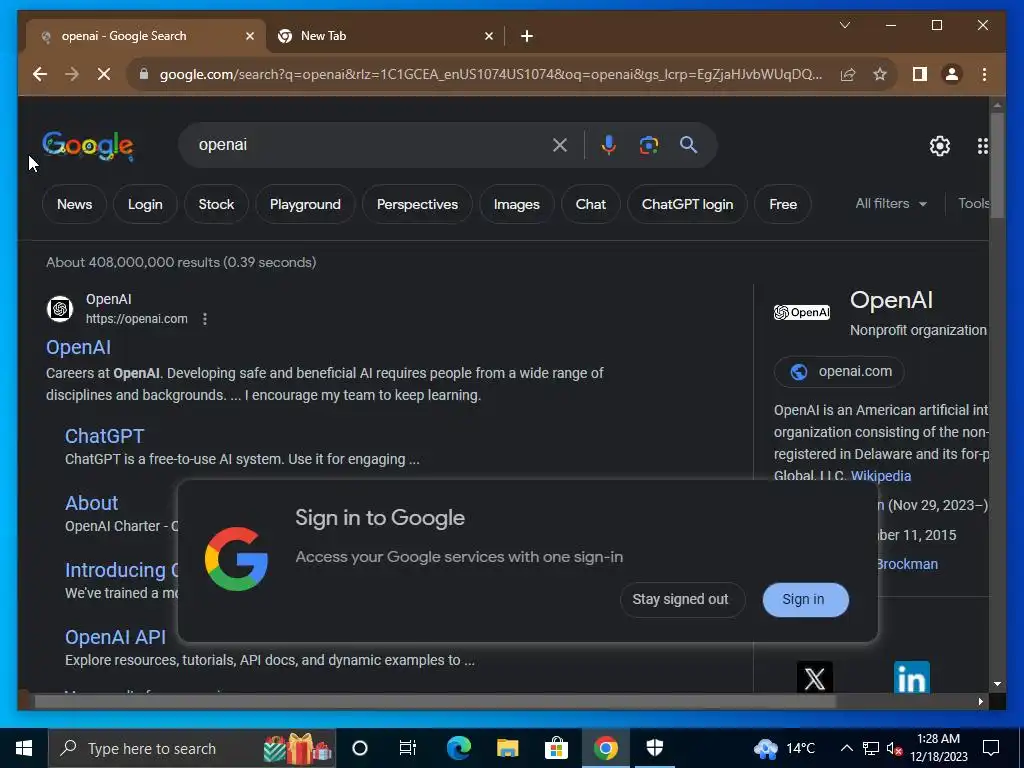Select the Playground filter chip

[x=305, y=204]
